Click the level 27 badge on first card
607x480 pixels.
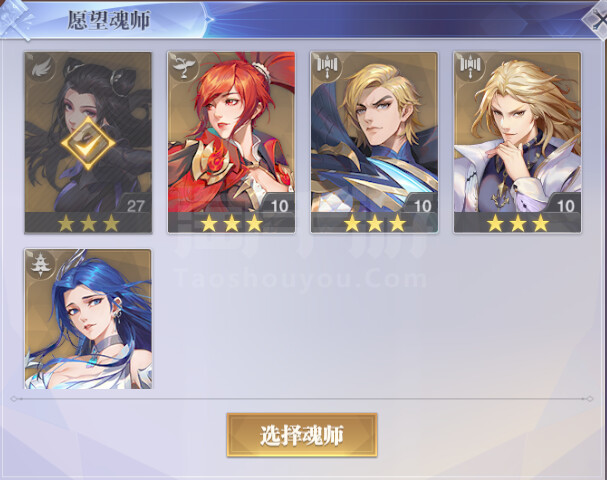coord(135,205)
